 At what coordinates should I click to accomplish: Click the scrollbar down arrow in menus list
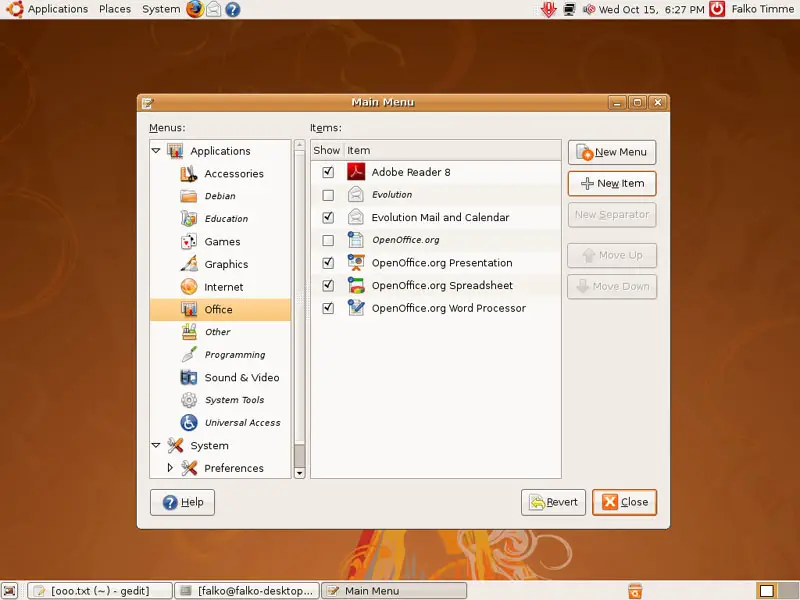click(x=299, y=473)
